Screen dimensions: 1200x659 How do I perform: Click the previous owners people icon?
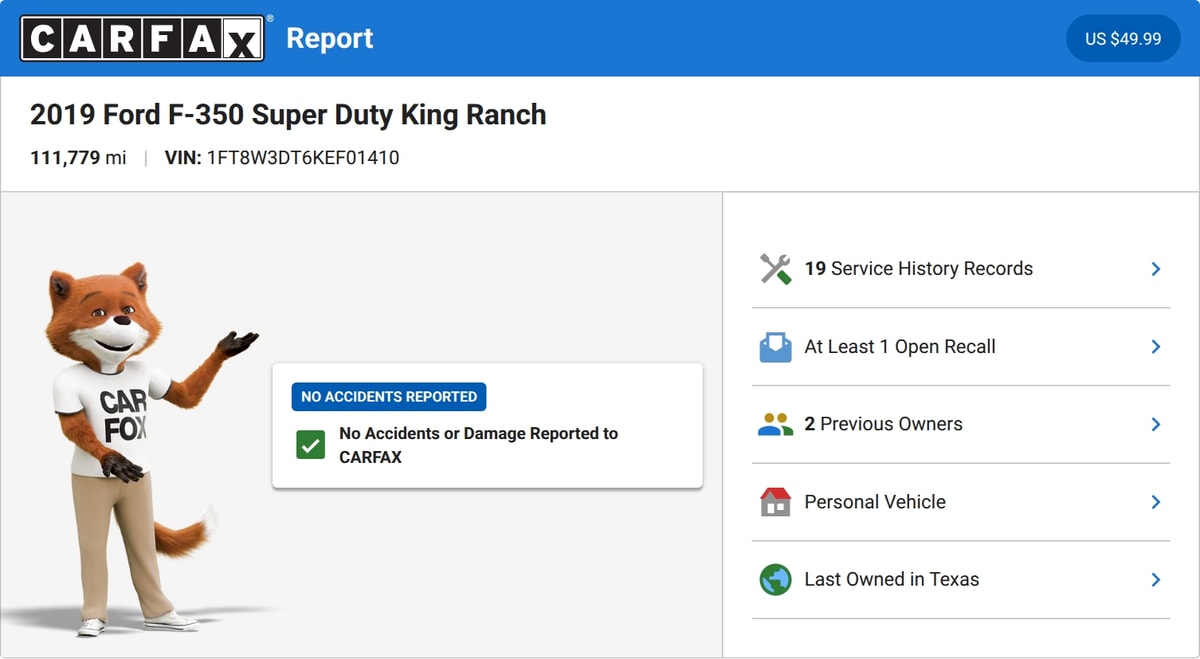click(775, 425)
